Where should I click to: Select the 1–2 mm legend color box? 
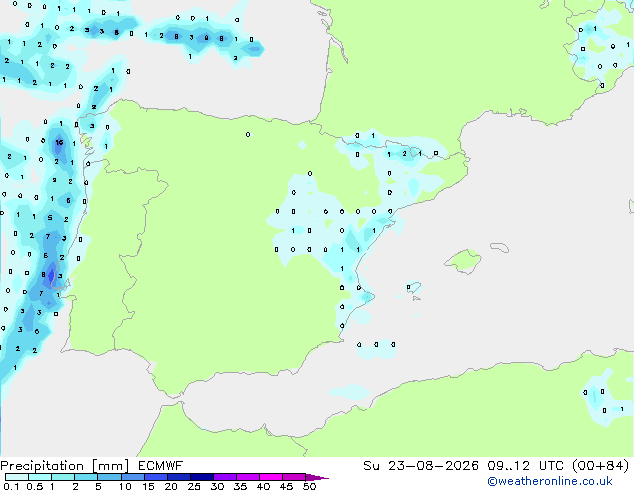coord(63,477)
